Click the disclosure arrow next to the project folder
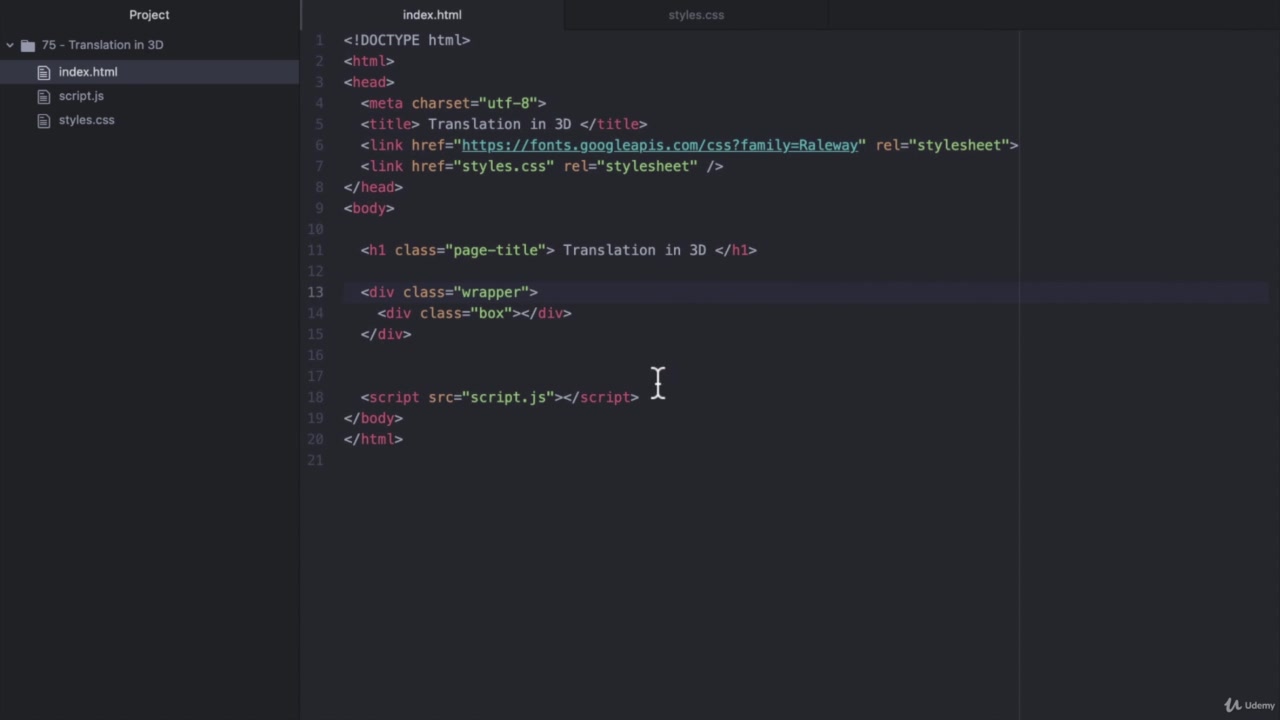Image resolution: width=1280 pixels, height=720 pixels. [9, 44]
